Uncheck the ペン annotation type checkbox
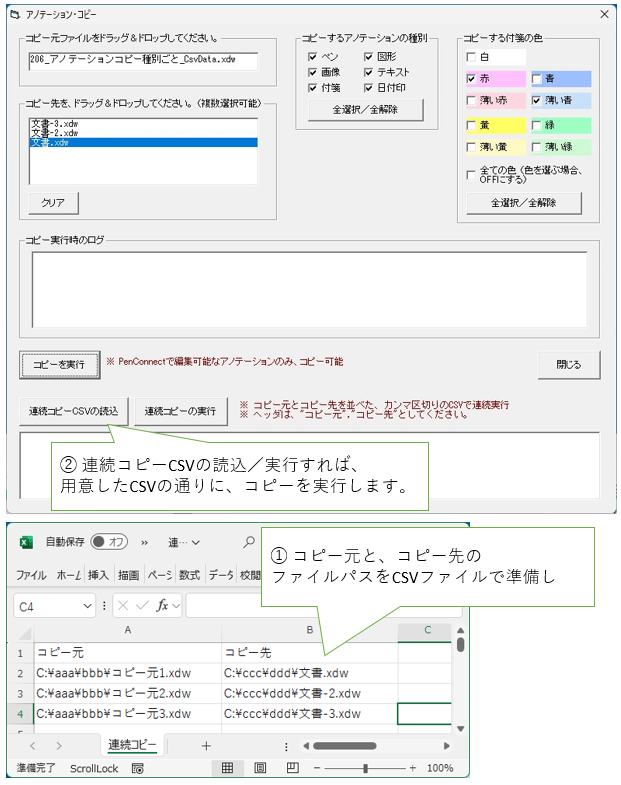The image size is (621, 785). coord(313,57)
